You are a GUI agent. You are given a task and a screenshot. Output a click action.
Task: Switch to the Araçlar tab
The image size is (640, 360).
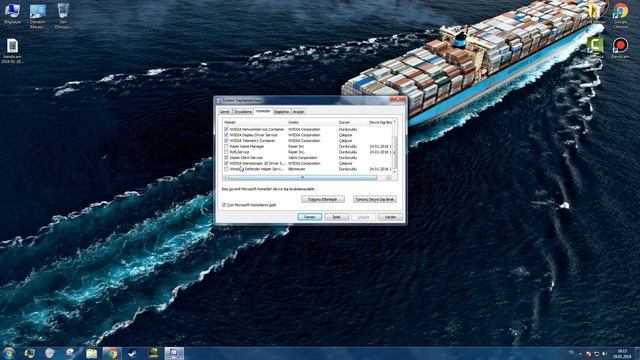point(298,111)
